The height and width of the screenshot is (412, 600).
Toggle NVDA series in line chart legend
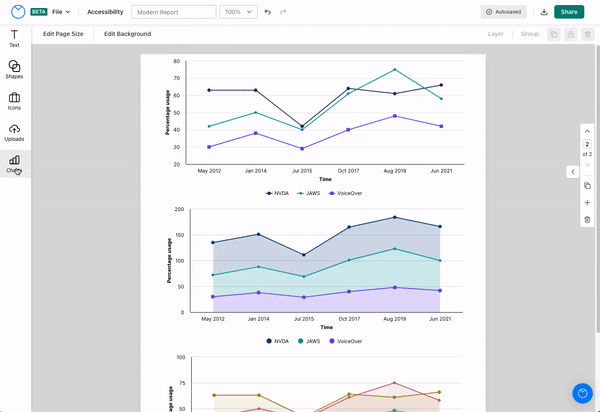[x=277, y=193]
